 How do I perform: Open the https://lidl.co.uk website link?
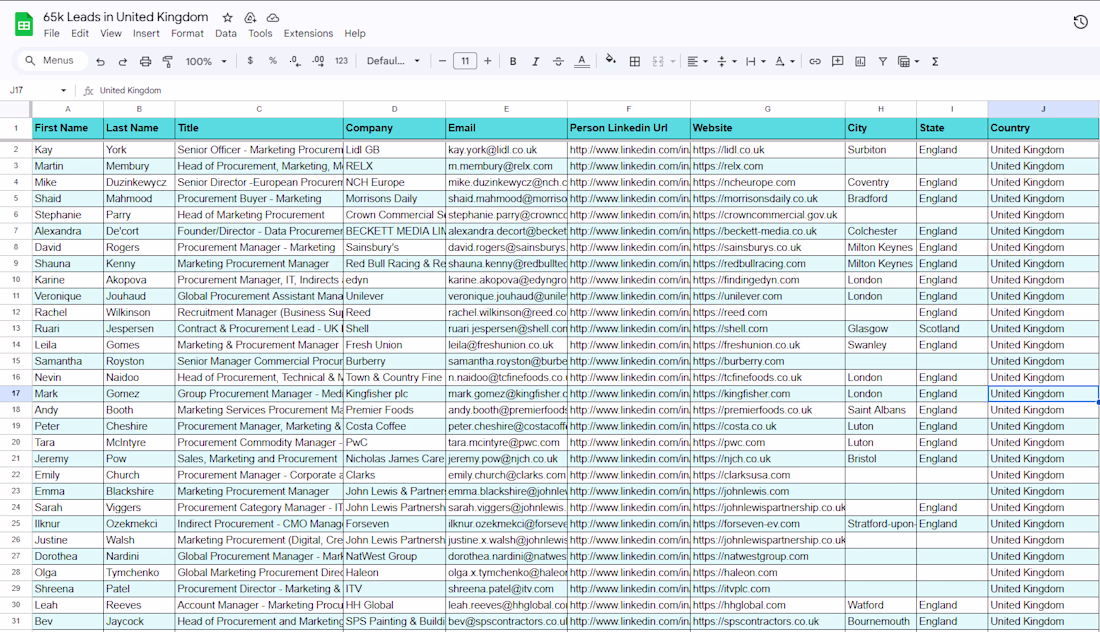(x=728, y=150)
